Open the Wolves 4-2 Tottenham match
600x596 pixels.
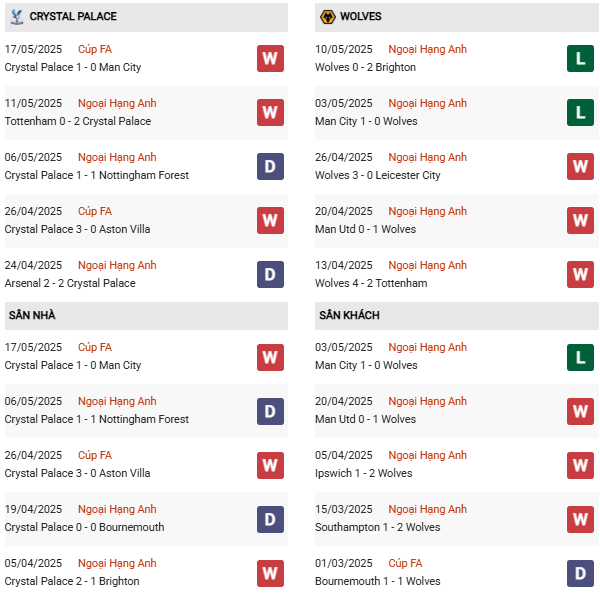(371, 283)
